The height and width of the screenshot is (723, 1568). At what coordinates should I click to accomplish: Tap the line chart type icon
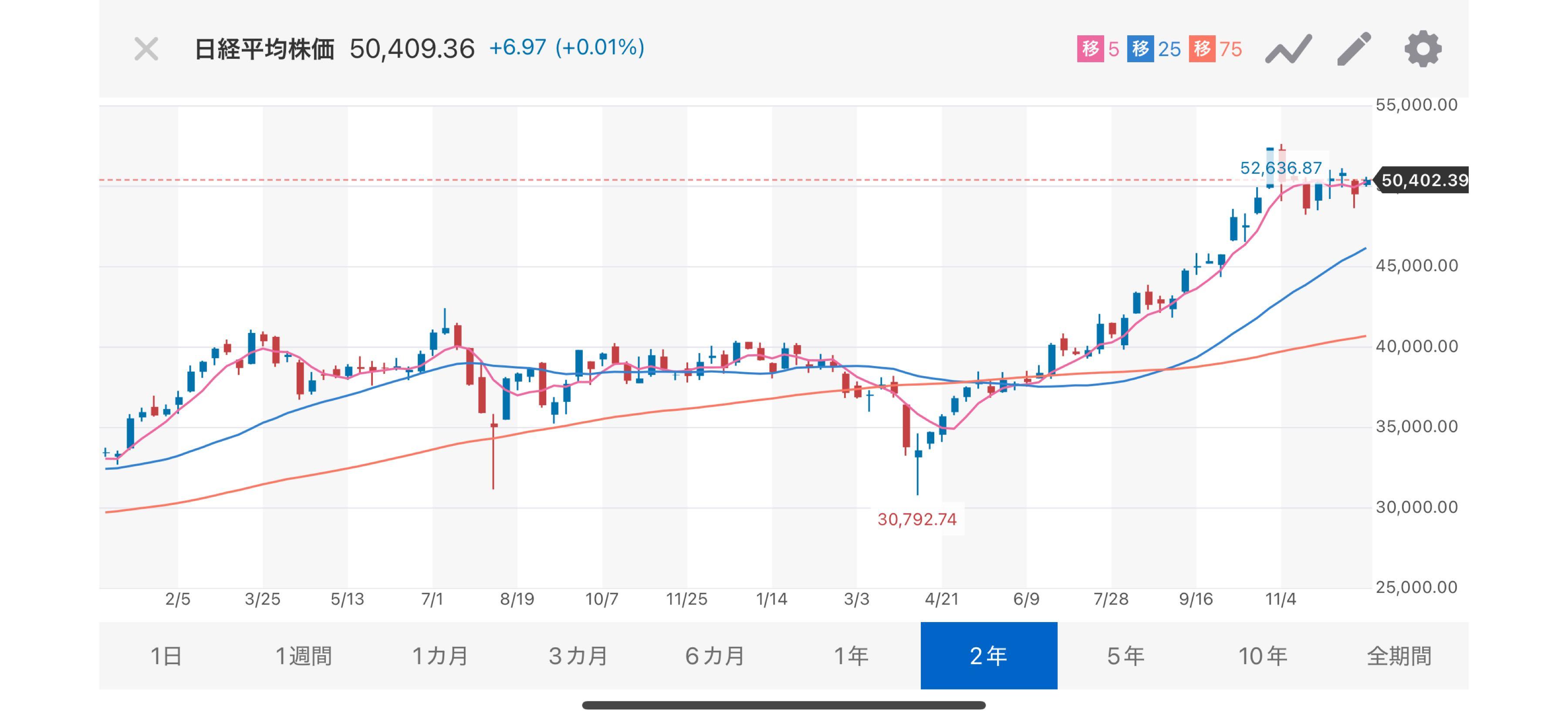tap(1288, 49)
